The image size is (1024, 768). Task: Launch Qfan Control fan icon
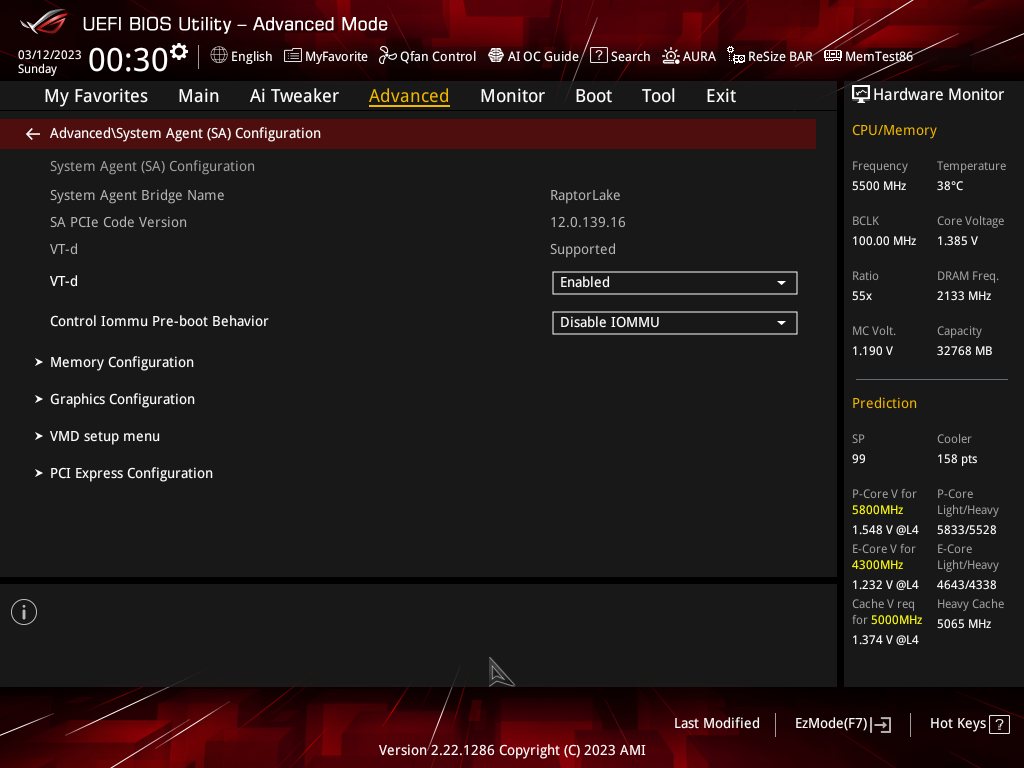coord(388,56)
